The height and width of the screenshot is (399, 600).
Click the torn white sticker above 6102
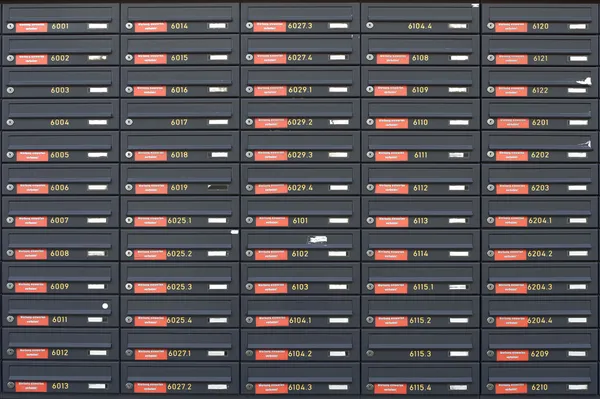click(318, 239)
